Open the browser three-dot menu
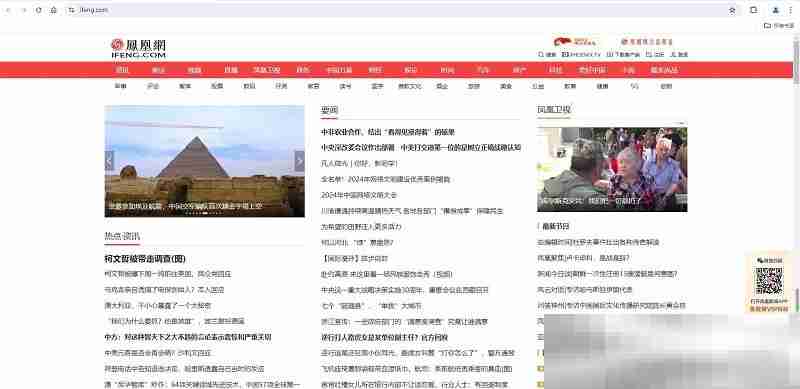 point(790,10)
